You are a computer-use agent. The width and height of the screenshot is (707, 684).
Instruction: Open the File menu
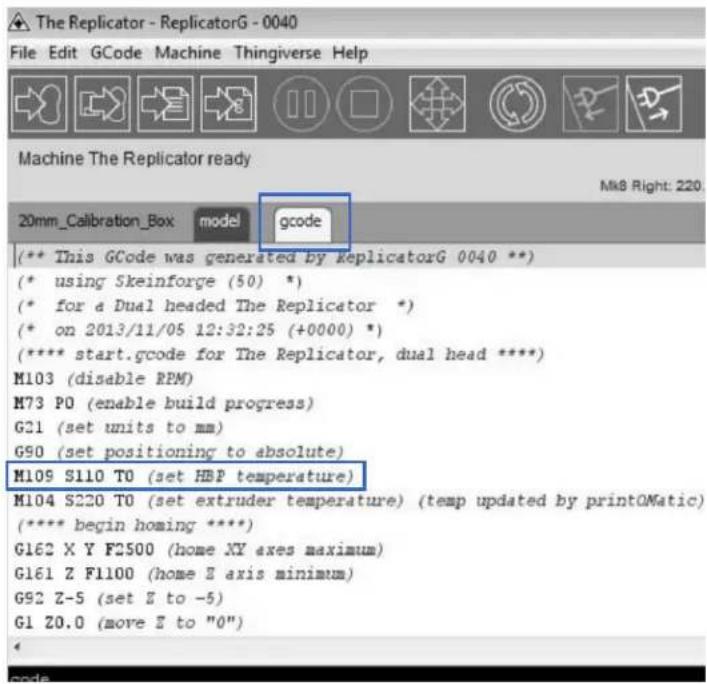[x=23, y=53]
